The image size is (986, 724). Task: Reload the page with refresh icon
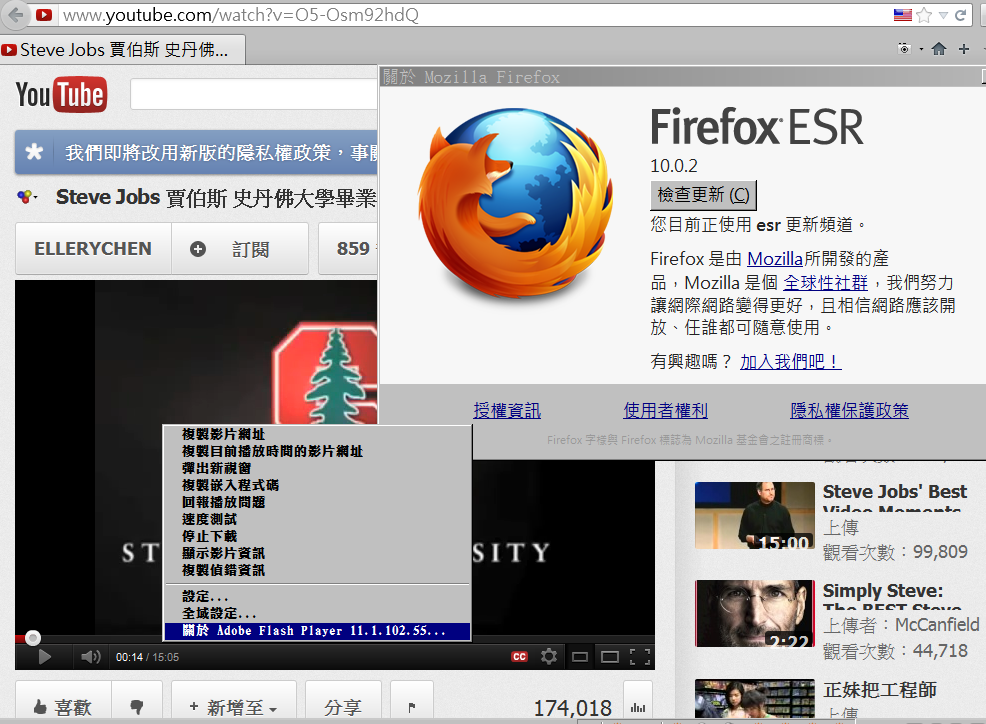960,14
